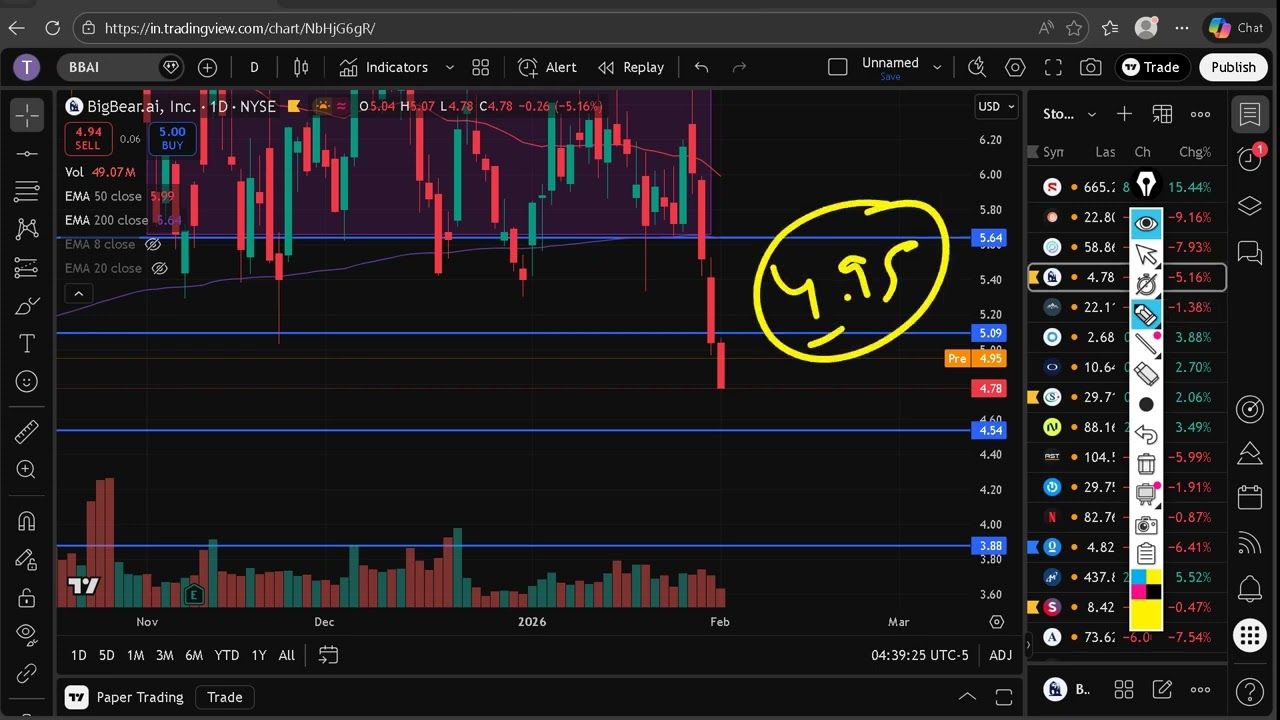Show the hidden EMA 8 indicator
The width and height of the screenshot is (1280, 720).
coord(153,244)
